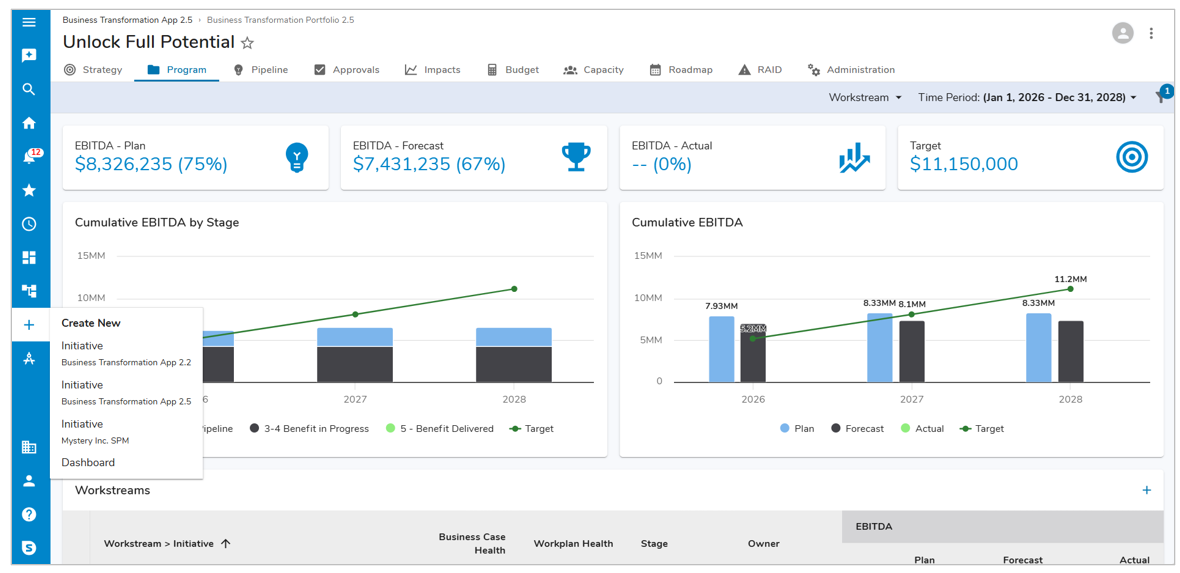This screenshot has height=573, width=1180.
Task: Click the help question mark icon
Action: point(29,514)
